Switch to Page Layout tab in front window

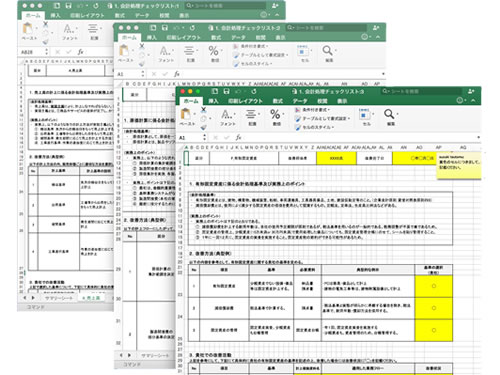[245, 101]
